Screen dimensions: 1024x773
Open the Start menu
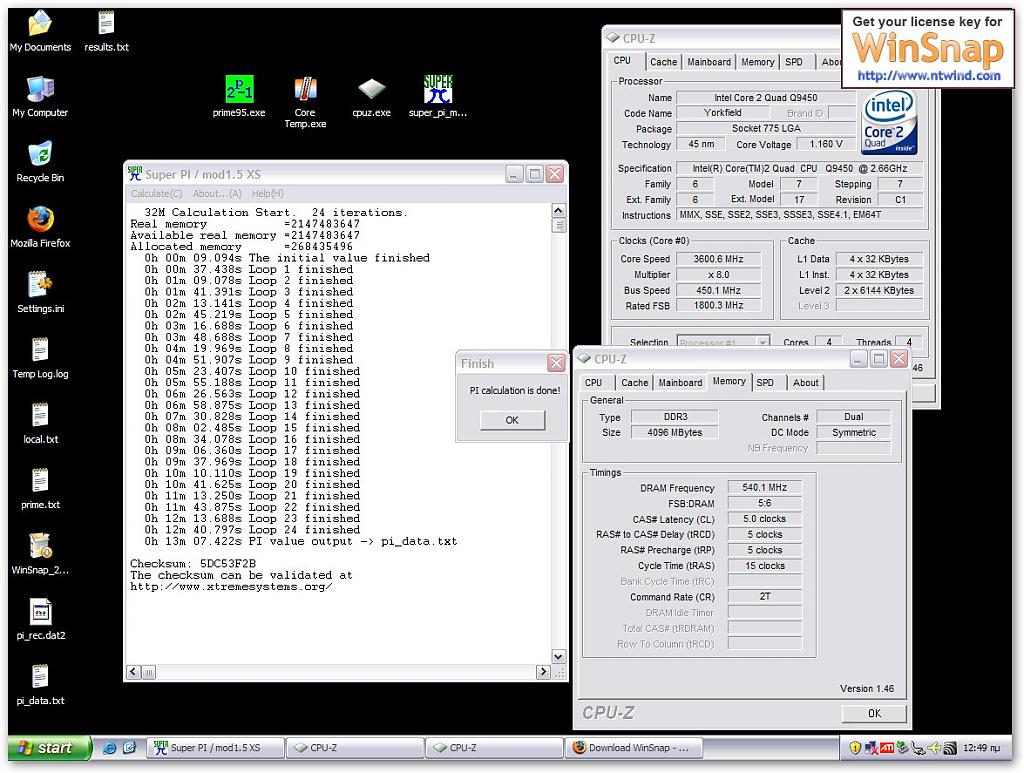(x=49, y=748)
